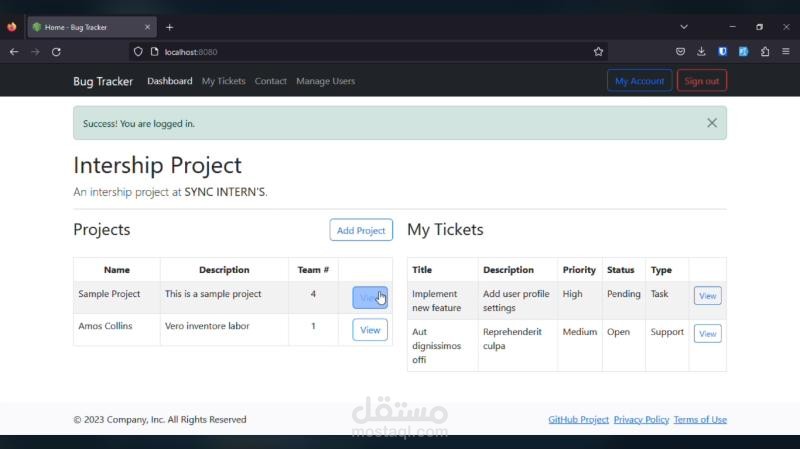Open the Contact nav item
This screenshot has width=800, height=449.
tap(270, 81)
